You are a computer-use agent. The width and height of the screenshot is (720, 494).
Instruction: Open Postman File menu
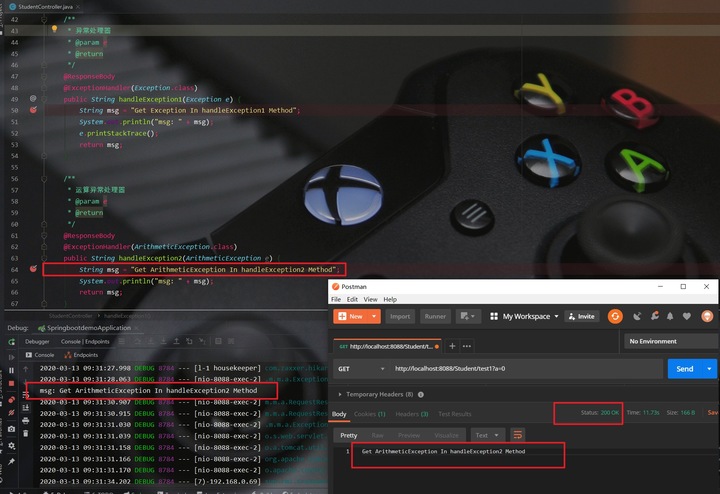336,299
